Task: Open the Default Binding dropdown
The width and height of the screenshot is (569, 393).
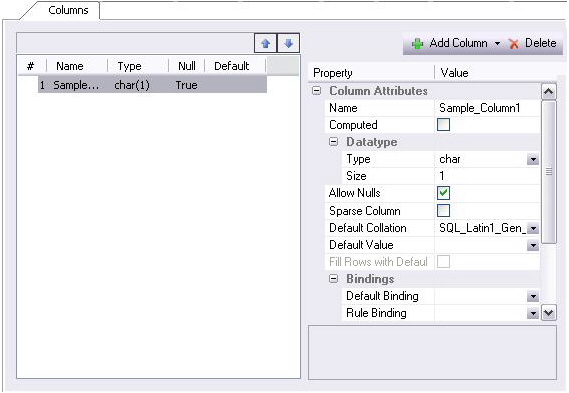Action: (x=533, y=296)
